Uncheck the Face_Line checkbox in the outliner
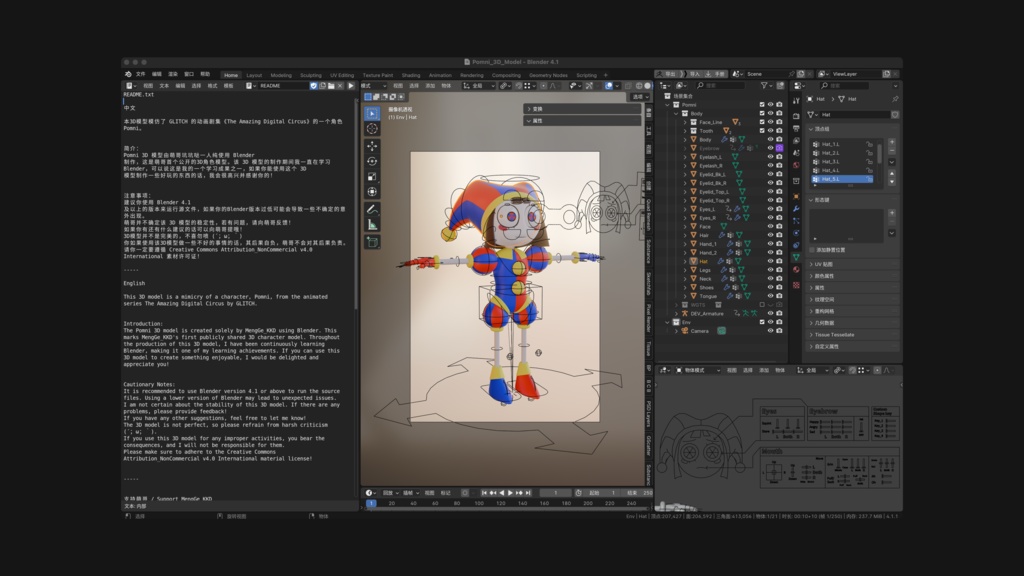1024x576 pixels. coord(762,122)
